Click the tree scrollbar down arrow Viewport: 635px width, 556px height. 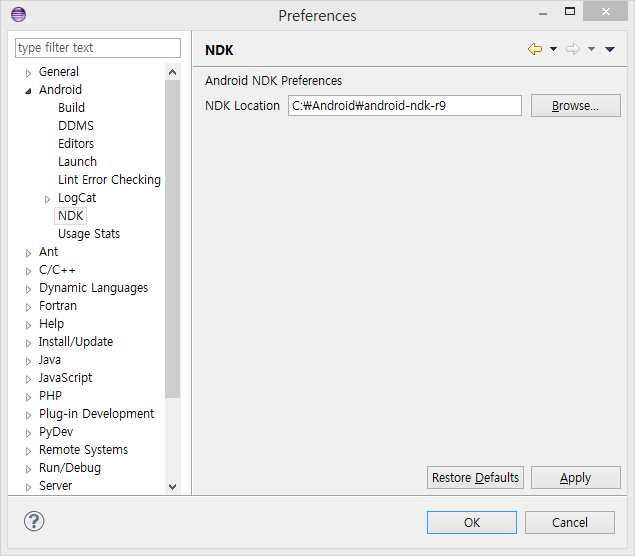[173, 486]
